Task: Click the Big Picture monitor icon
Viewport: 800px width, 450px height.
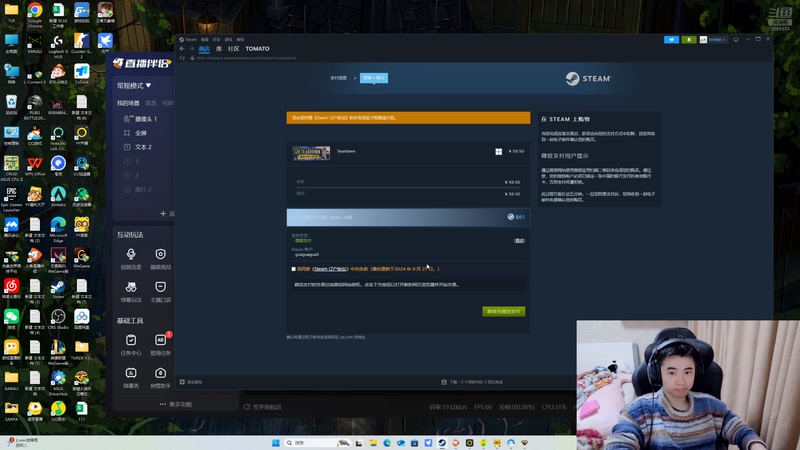Action: (736, 39)
